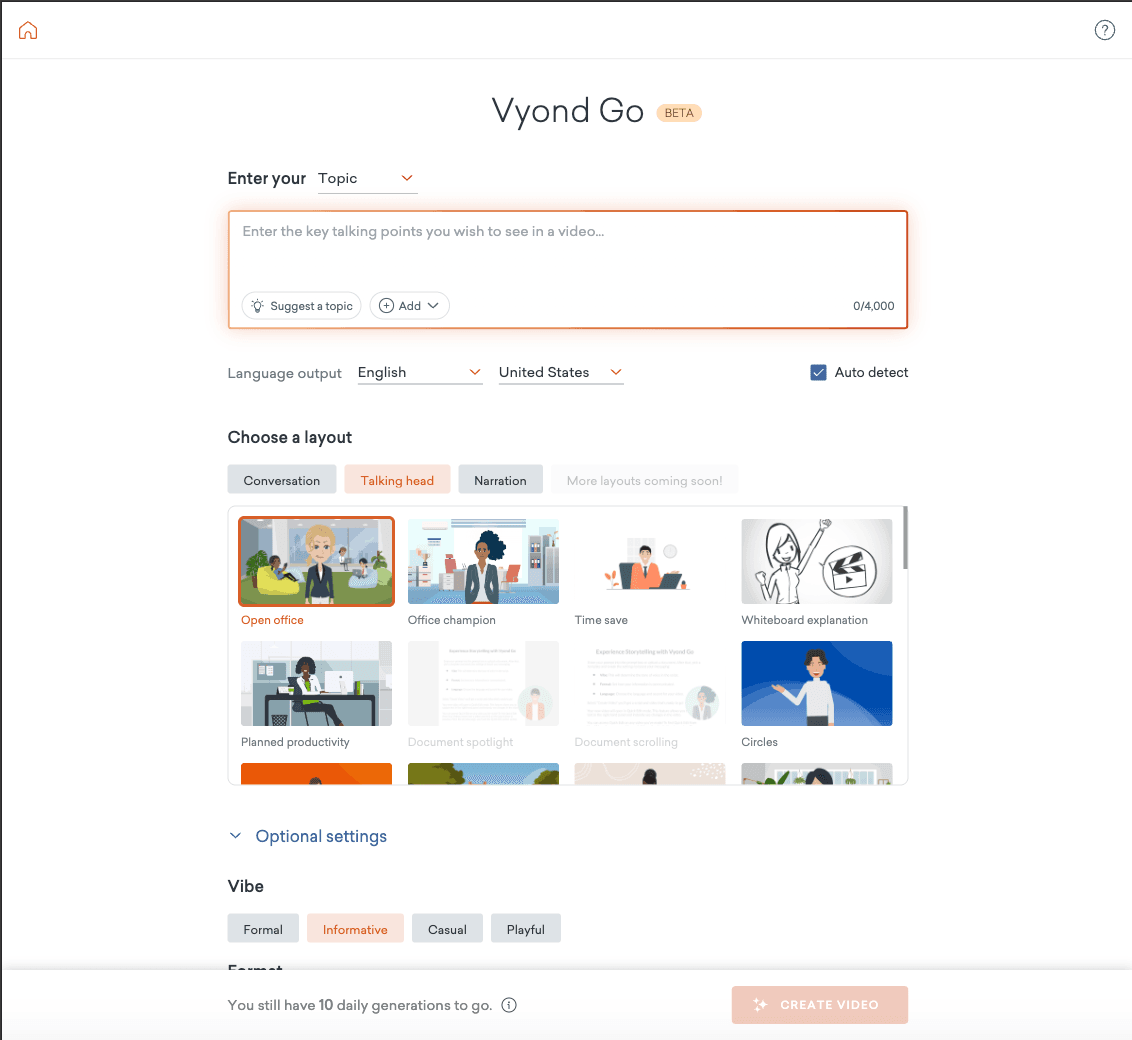Select the Open office layout thumbnail
Screen dimensions: 1132x1040
pos(316,561)
